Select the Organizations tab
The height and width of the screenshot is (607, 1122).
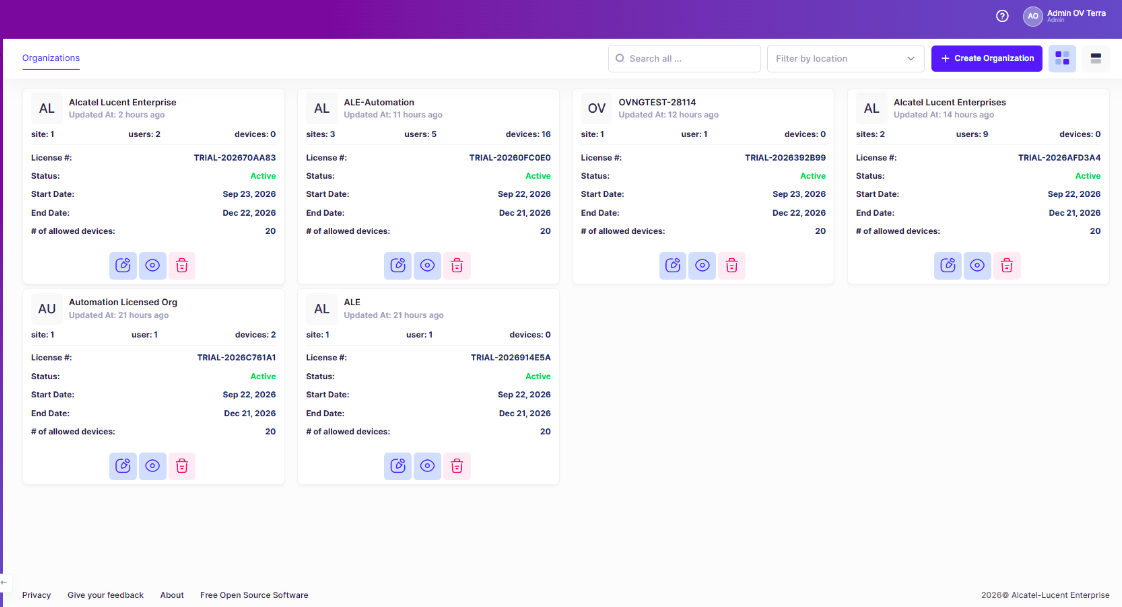coord(51,58)
